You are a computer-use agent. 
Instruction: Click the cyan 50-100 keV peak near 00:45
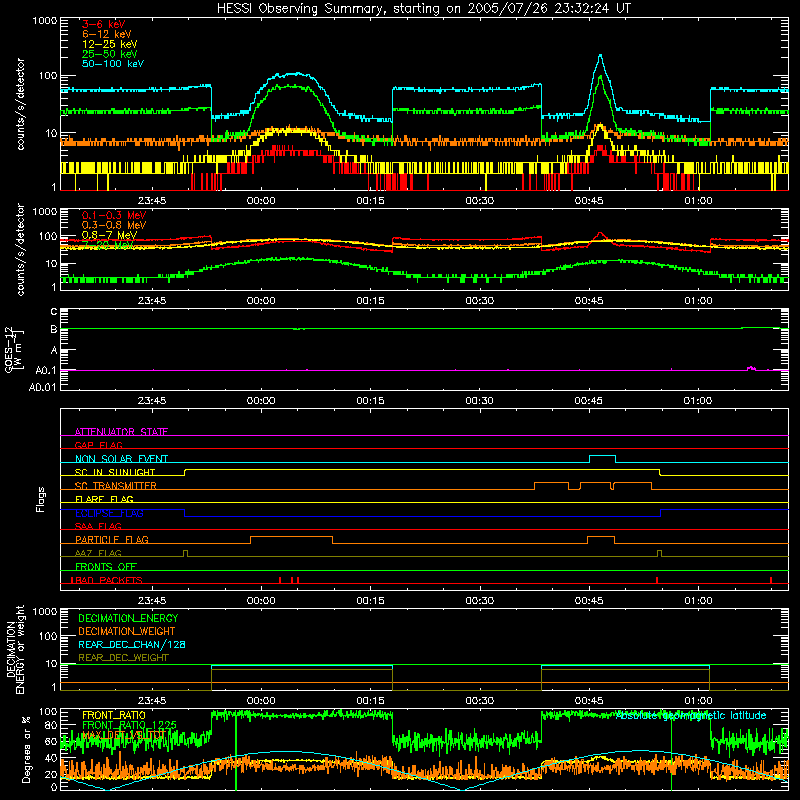pos(601,56)
